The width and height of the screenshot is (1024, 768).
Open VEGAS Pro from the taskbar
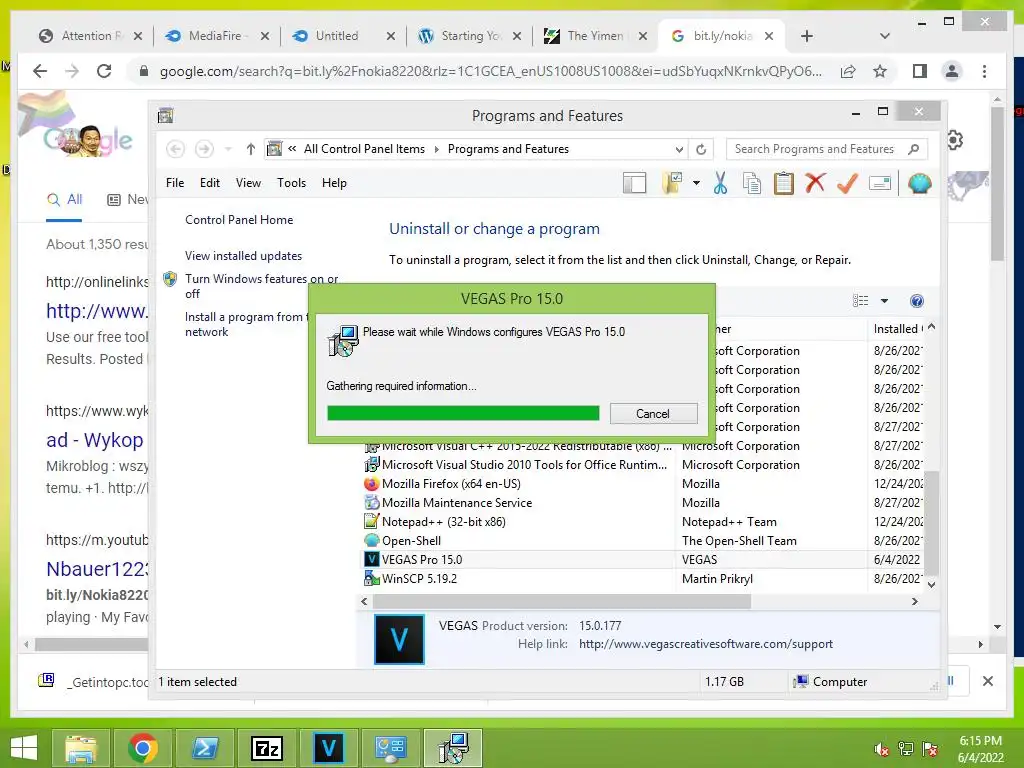tap(328, 748)
